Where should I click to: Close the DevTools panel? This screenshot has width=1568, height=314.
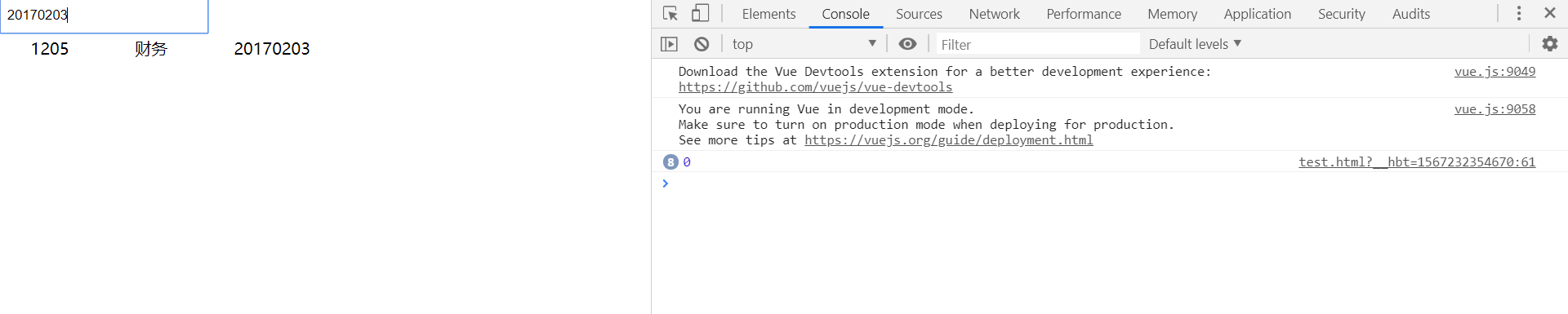(x=1549, y=13)
